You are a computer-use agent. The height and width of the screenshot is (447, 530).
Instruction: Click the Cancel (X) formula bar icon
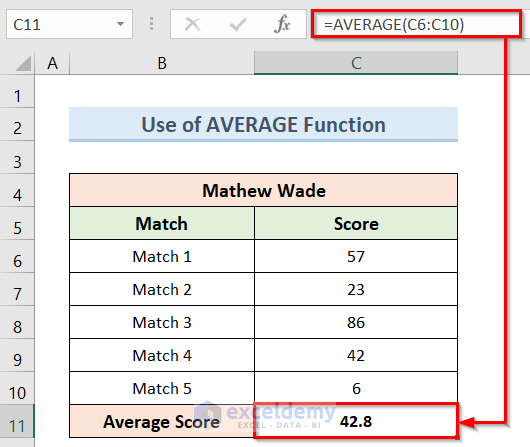(x=193, y=24)
